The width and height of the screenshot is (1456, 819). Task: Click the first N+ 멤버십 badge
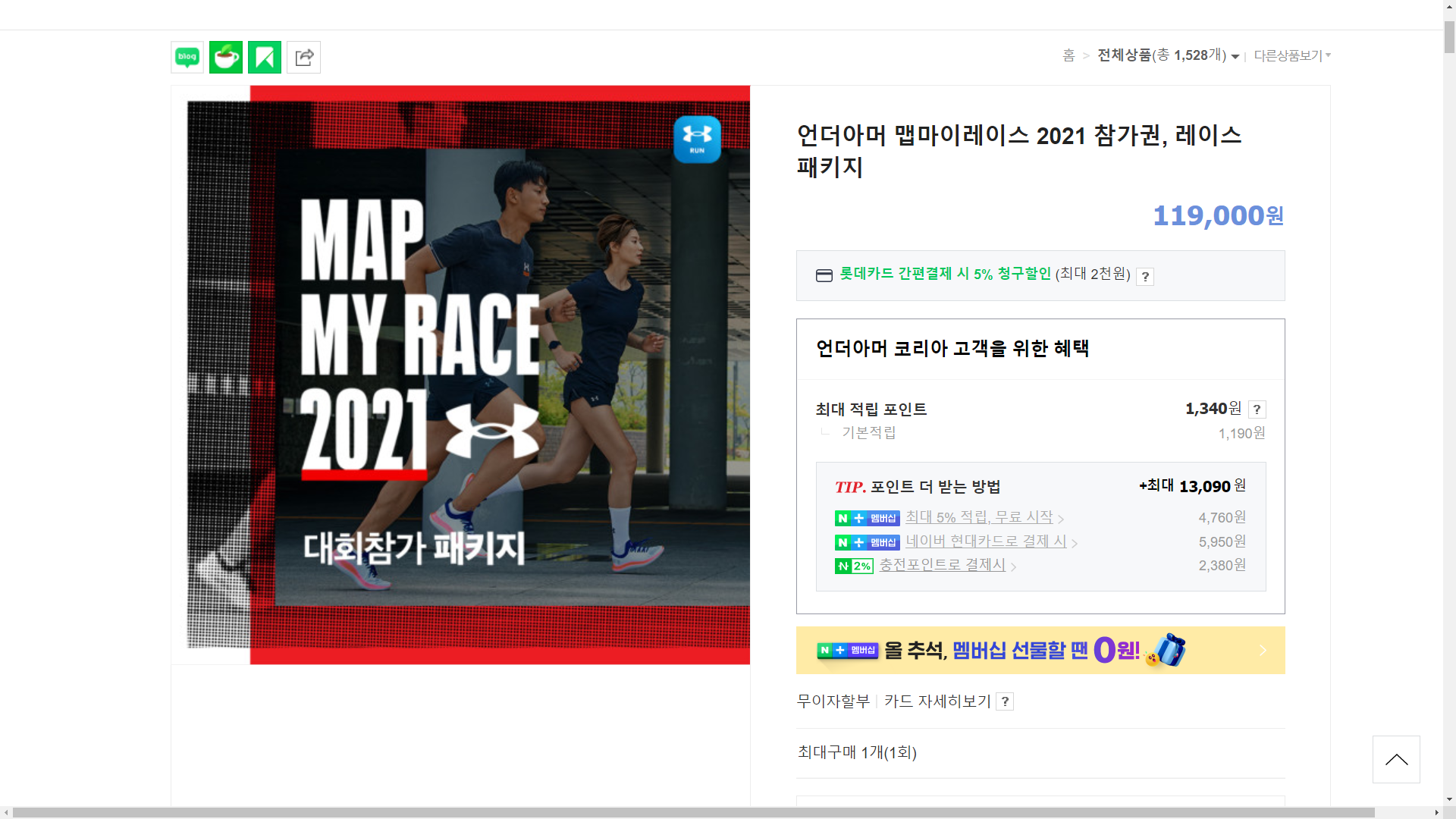pos(867,519)
